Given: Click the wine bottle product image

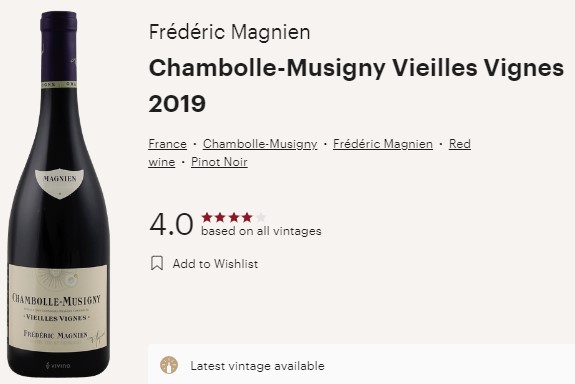Looking at the screenshot, I should 59,194.
